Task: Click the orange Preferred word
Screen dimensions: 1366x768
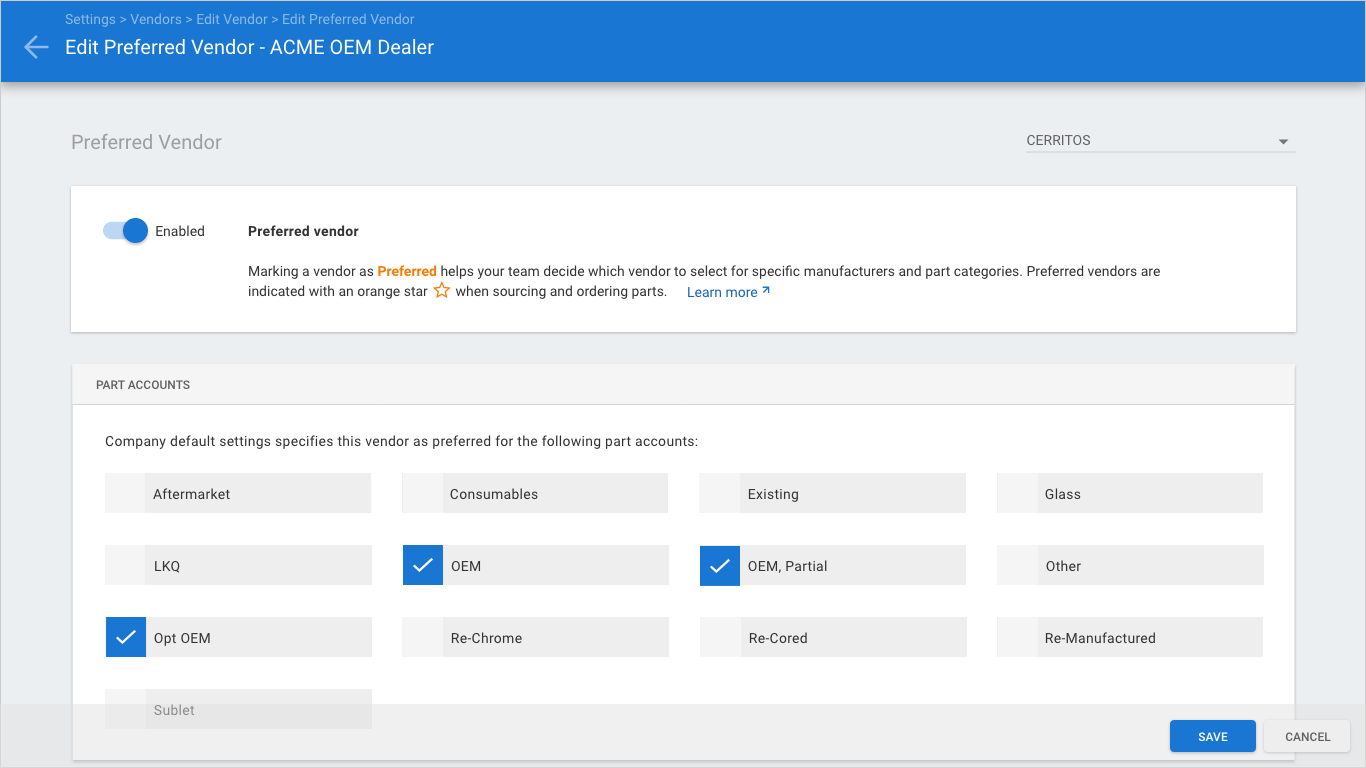Action: [x=407, y=271]
